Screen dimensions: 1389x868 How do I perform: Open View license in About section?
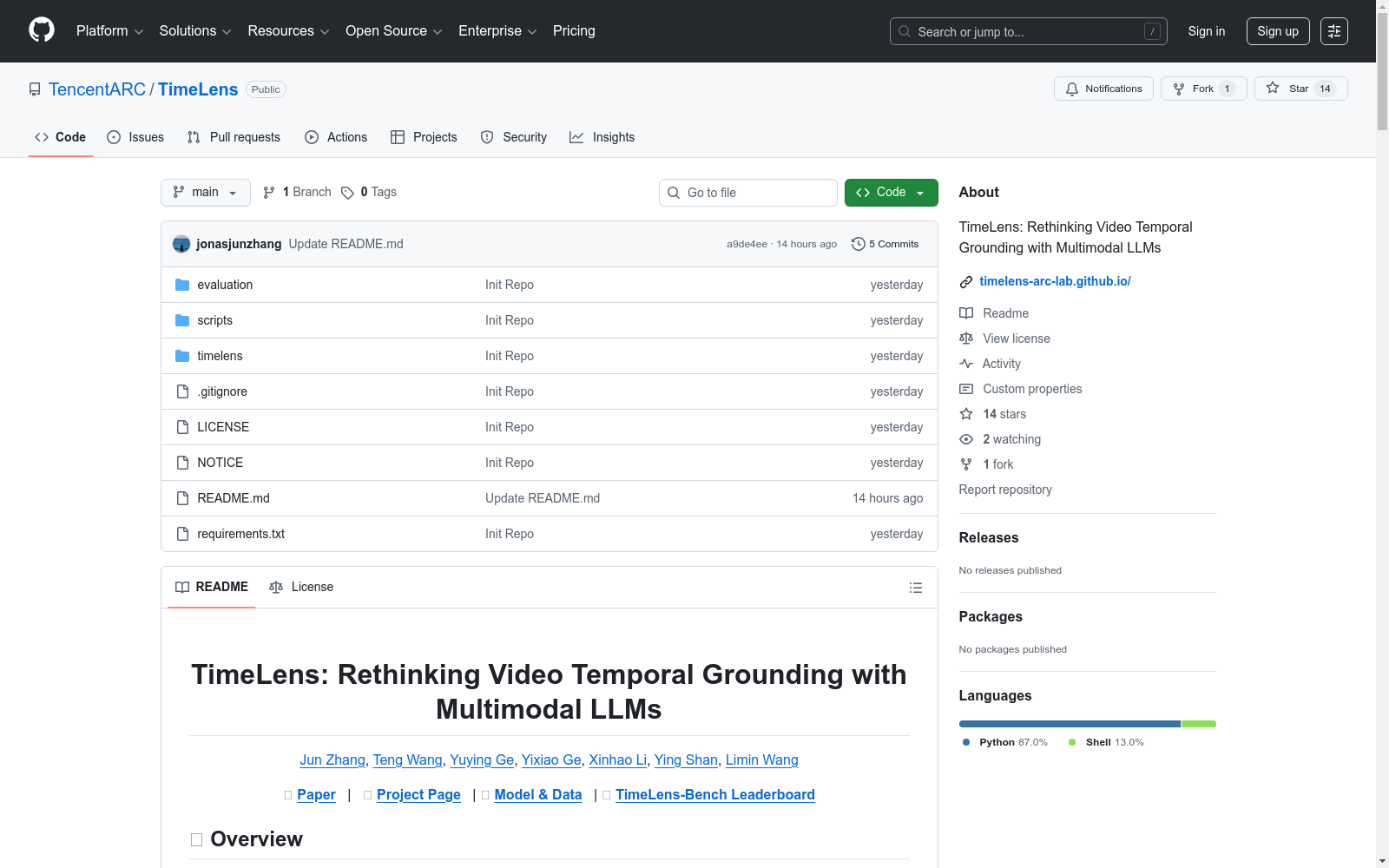1004,339
